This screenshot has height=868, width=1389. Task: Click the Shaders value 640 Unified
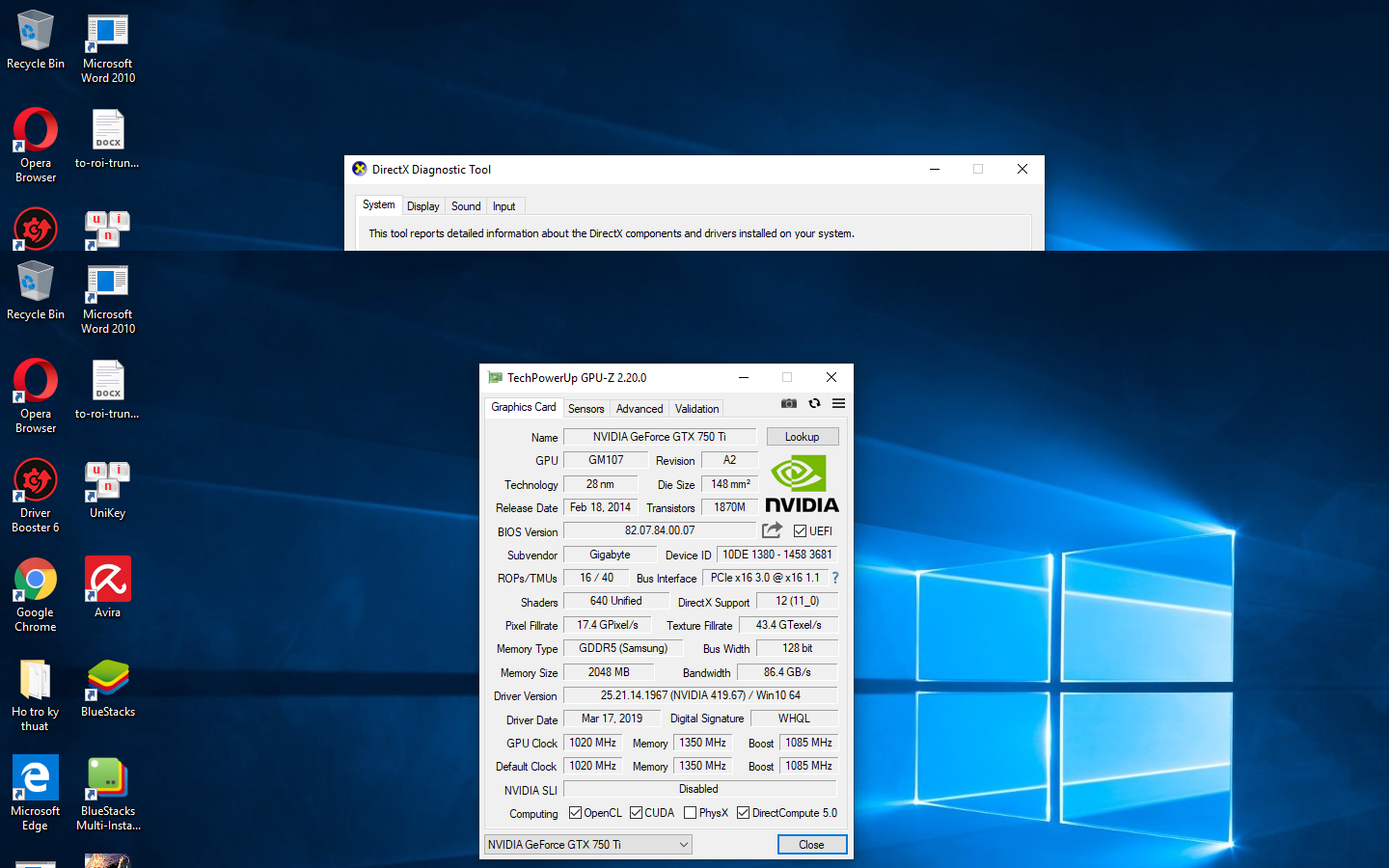click(616, 601)
